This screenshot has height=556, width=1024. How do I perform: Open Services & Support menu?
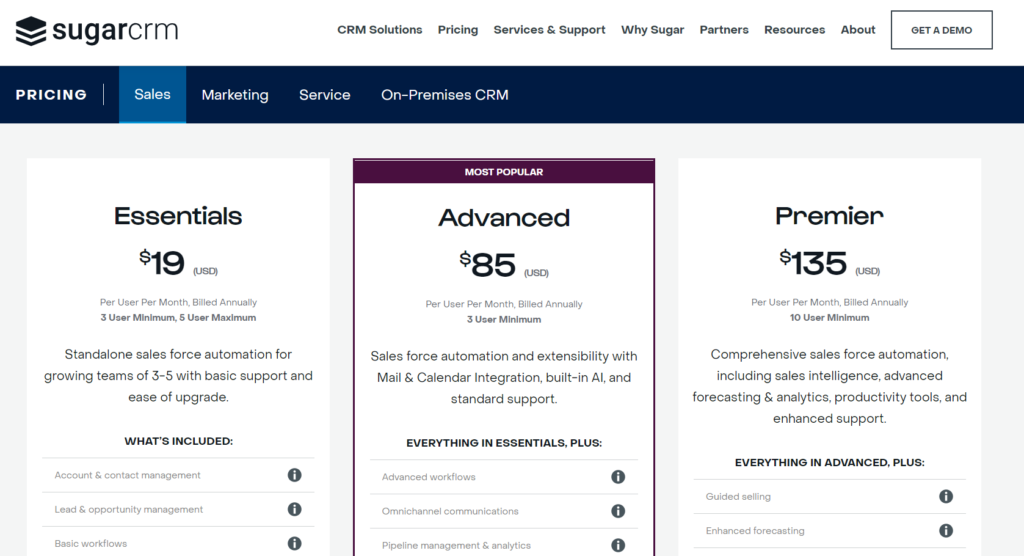pyautogui.click(x=549, y=30)
